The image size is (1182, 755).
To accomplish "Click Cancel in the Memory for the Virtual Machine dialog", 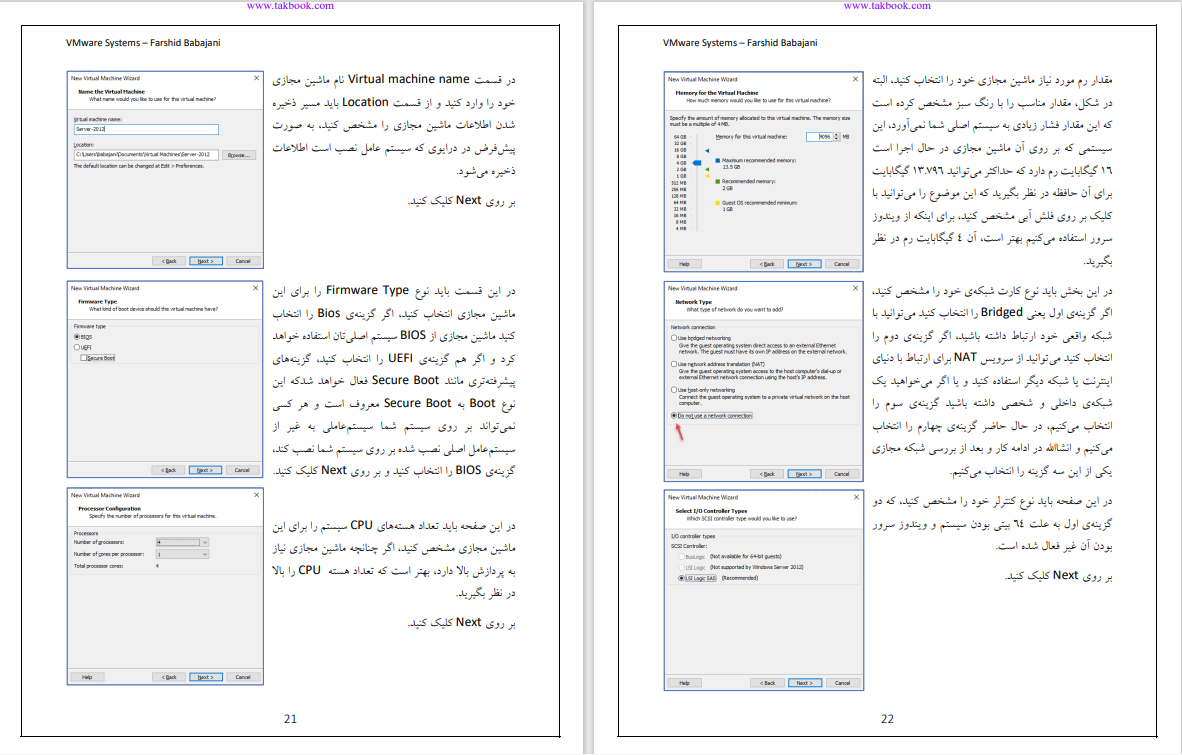I will tap(841, 264).
